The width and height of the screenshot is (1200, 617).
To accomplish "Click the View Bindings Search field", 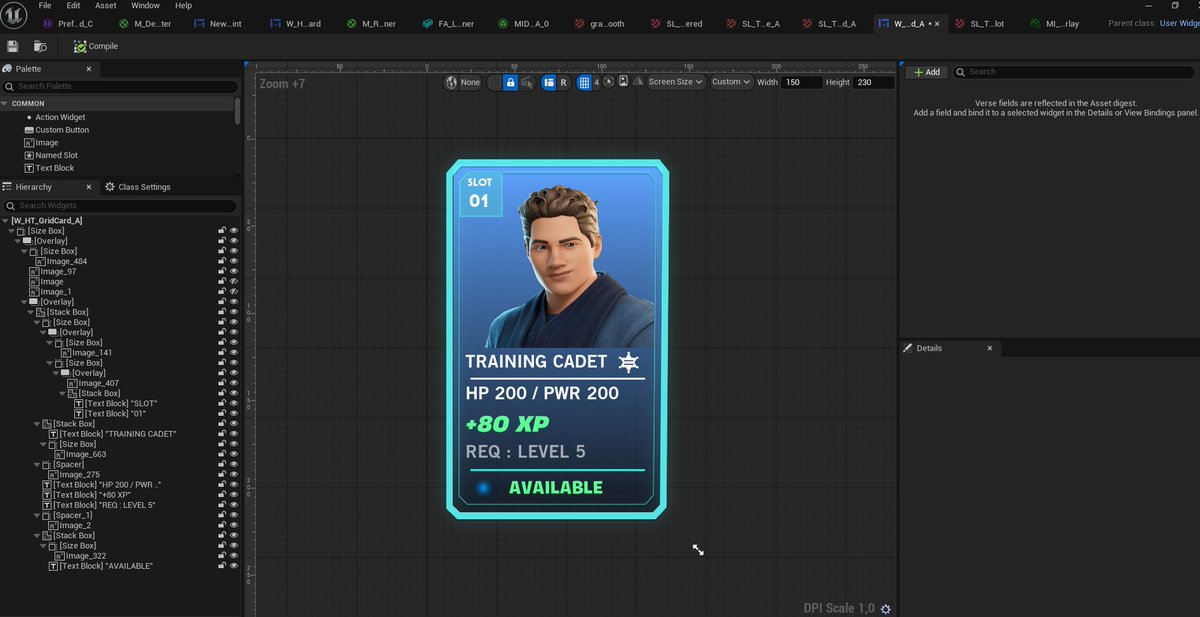I will click(1075, 72).
